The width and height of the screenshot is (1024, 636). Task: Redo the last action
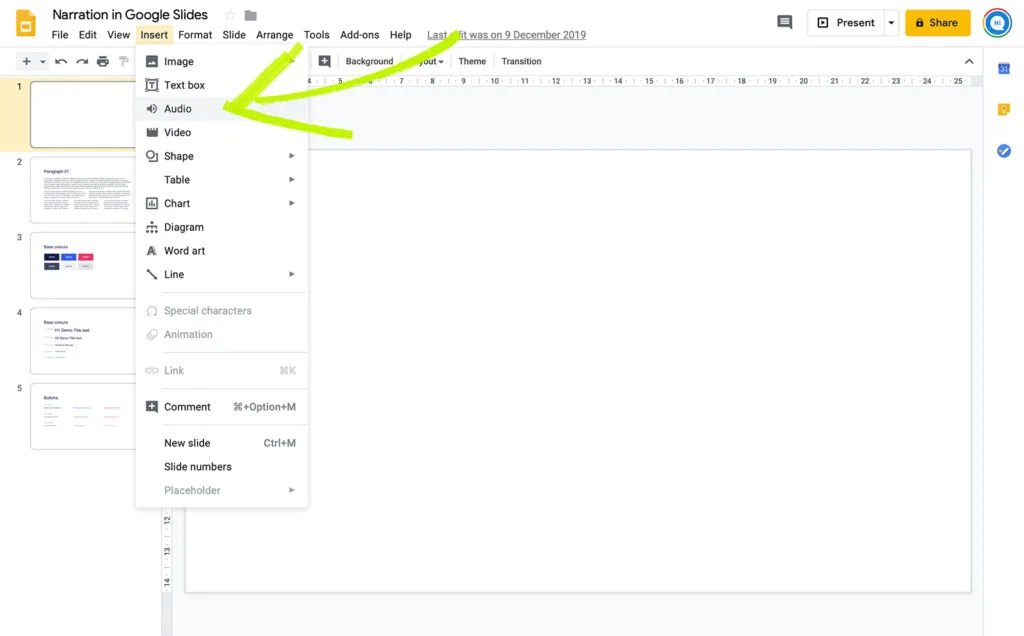82,61
